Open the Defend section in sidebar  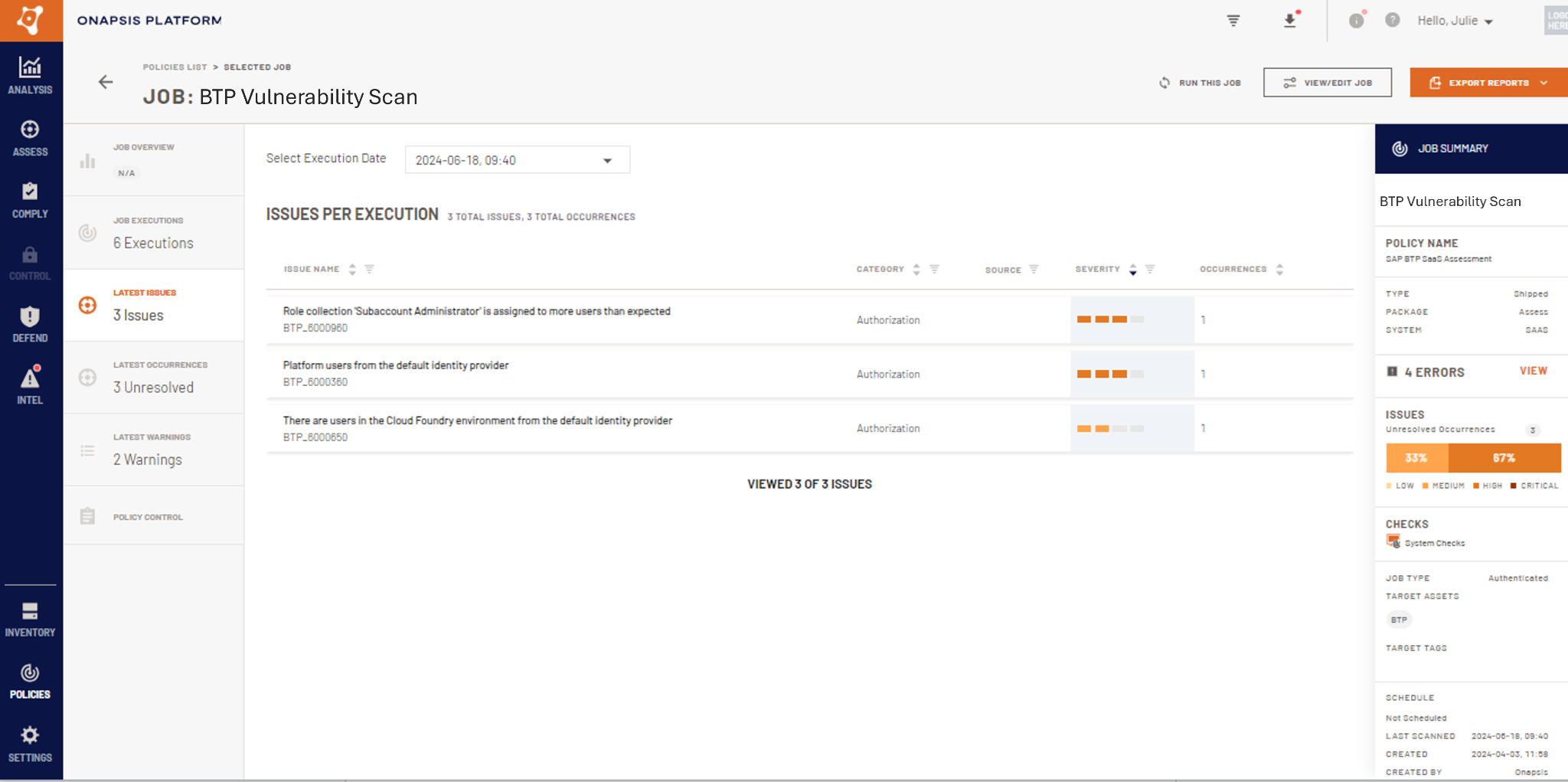coord(30,322)
